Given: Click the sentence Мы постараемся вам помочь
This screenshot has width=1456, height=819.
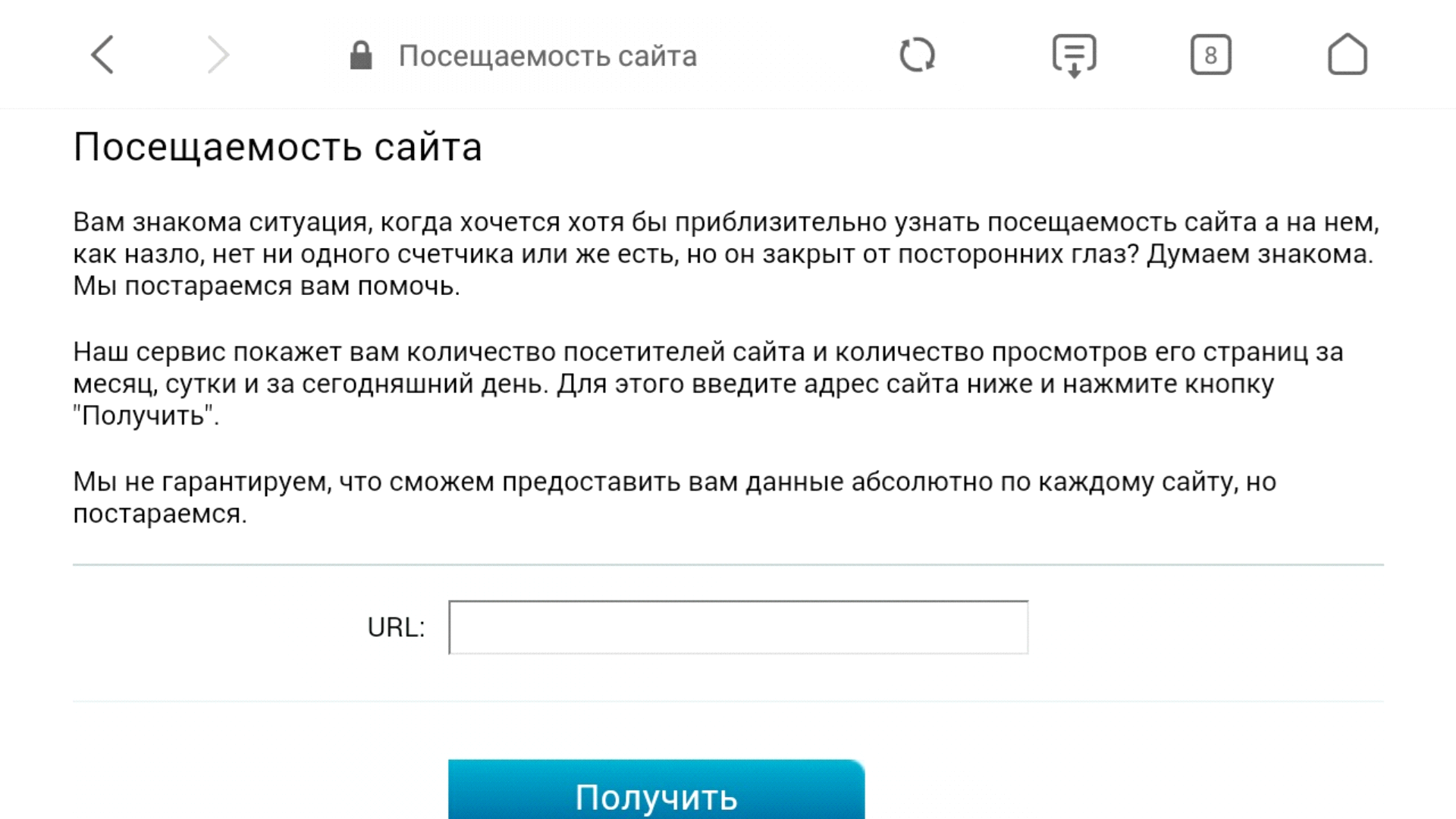Looking at the screenshot, I should pos(266,287).
